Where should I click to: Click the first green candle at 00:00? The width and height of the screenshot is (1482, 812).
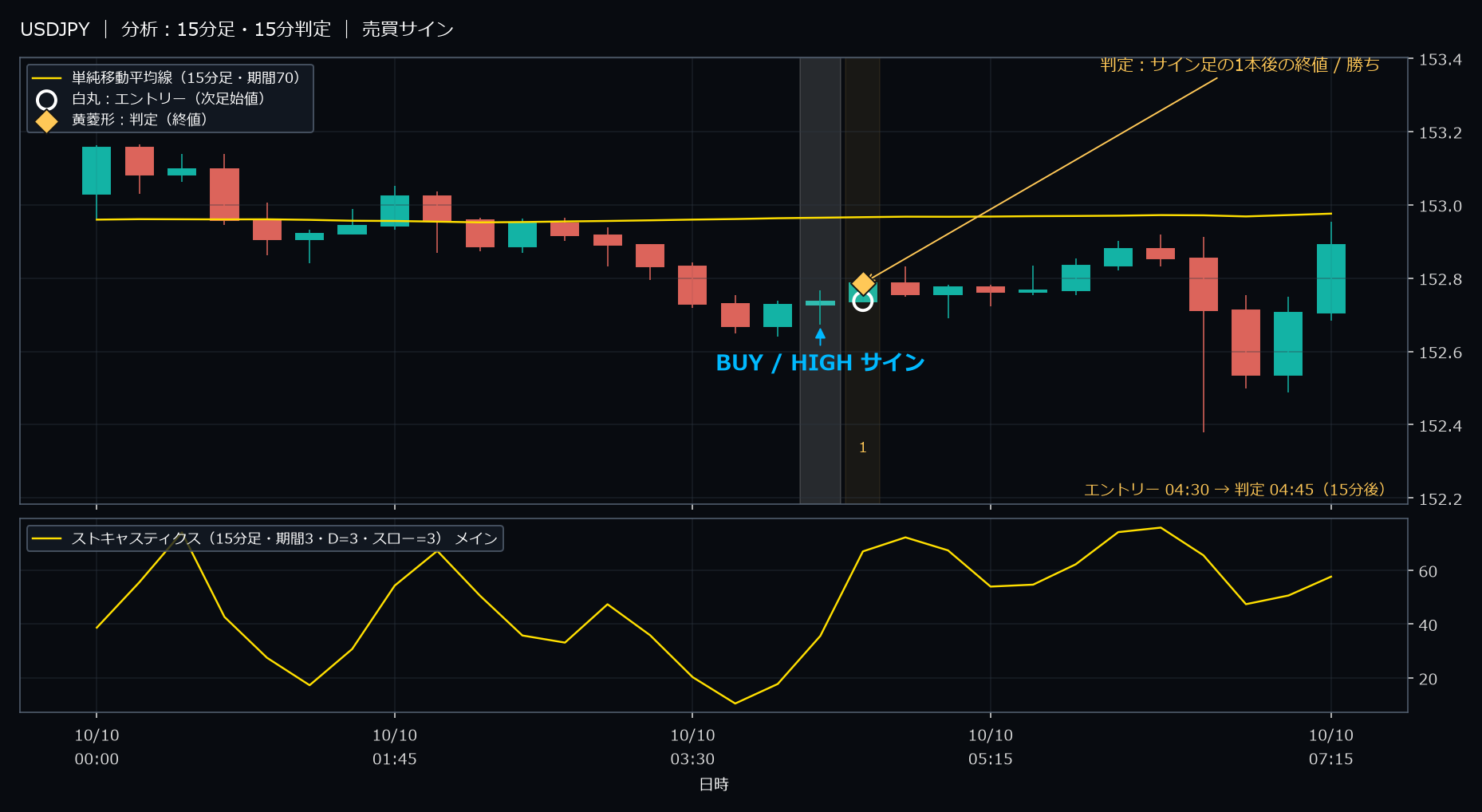click(97, 171)
